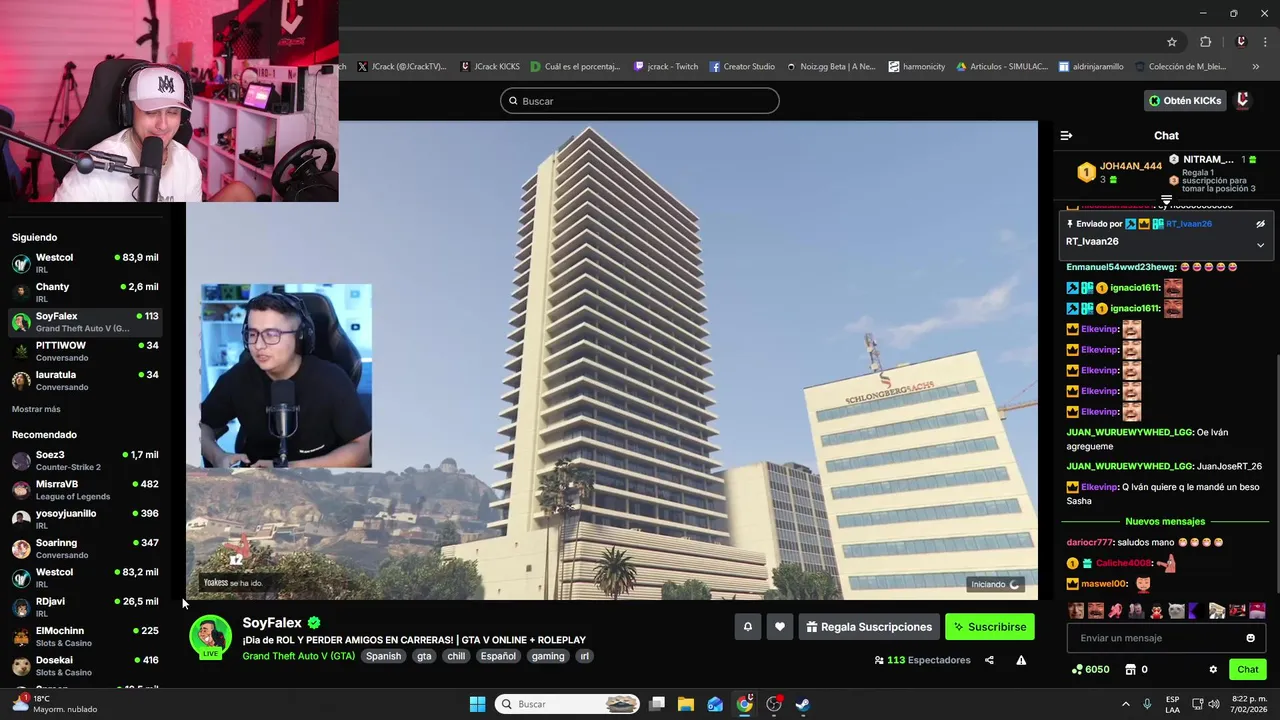Open recommended channel Soarinng
This screenshot has width=1280, height=720.
[x=85, y=548]
